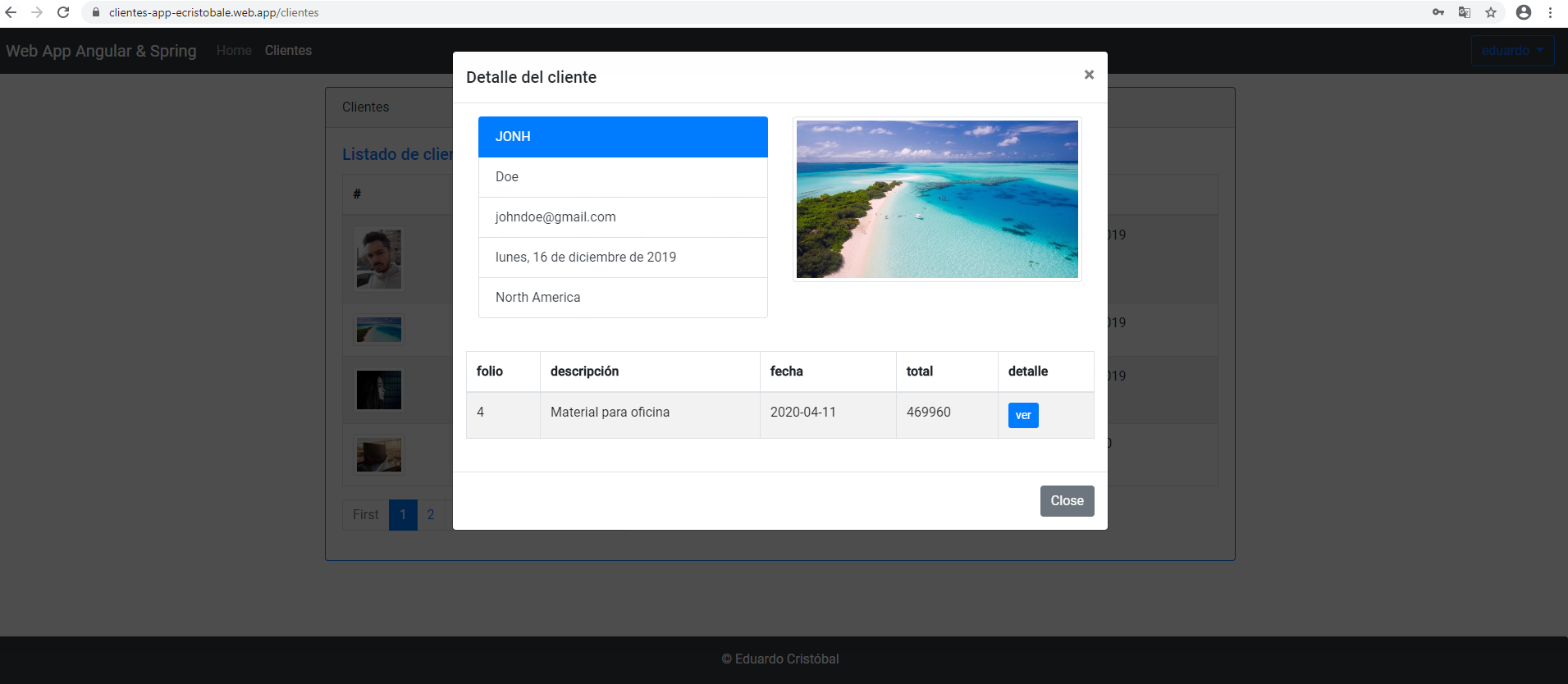Screen dimensions: 1568x684
Task: Select the North America region entry
Action: pyautogui.click(x=623, y=298)
